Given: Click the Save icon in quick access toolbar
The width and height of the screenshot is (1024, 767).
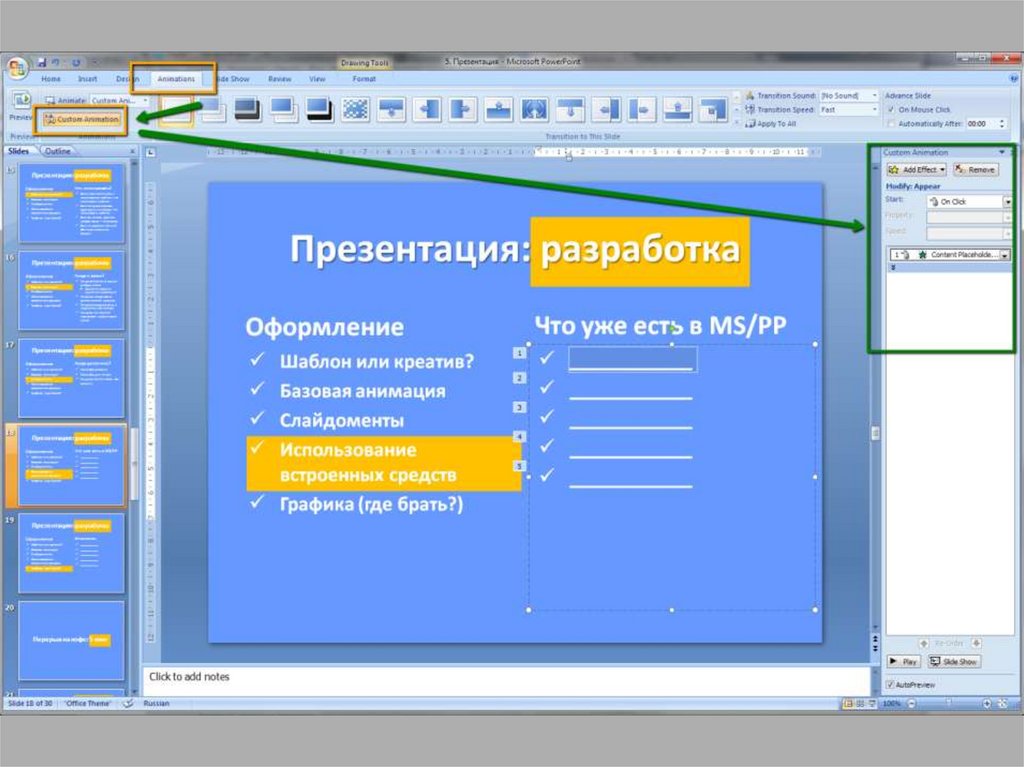Looking at the screenshot, I should point(42,63).
